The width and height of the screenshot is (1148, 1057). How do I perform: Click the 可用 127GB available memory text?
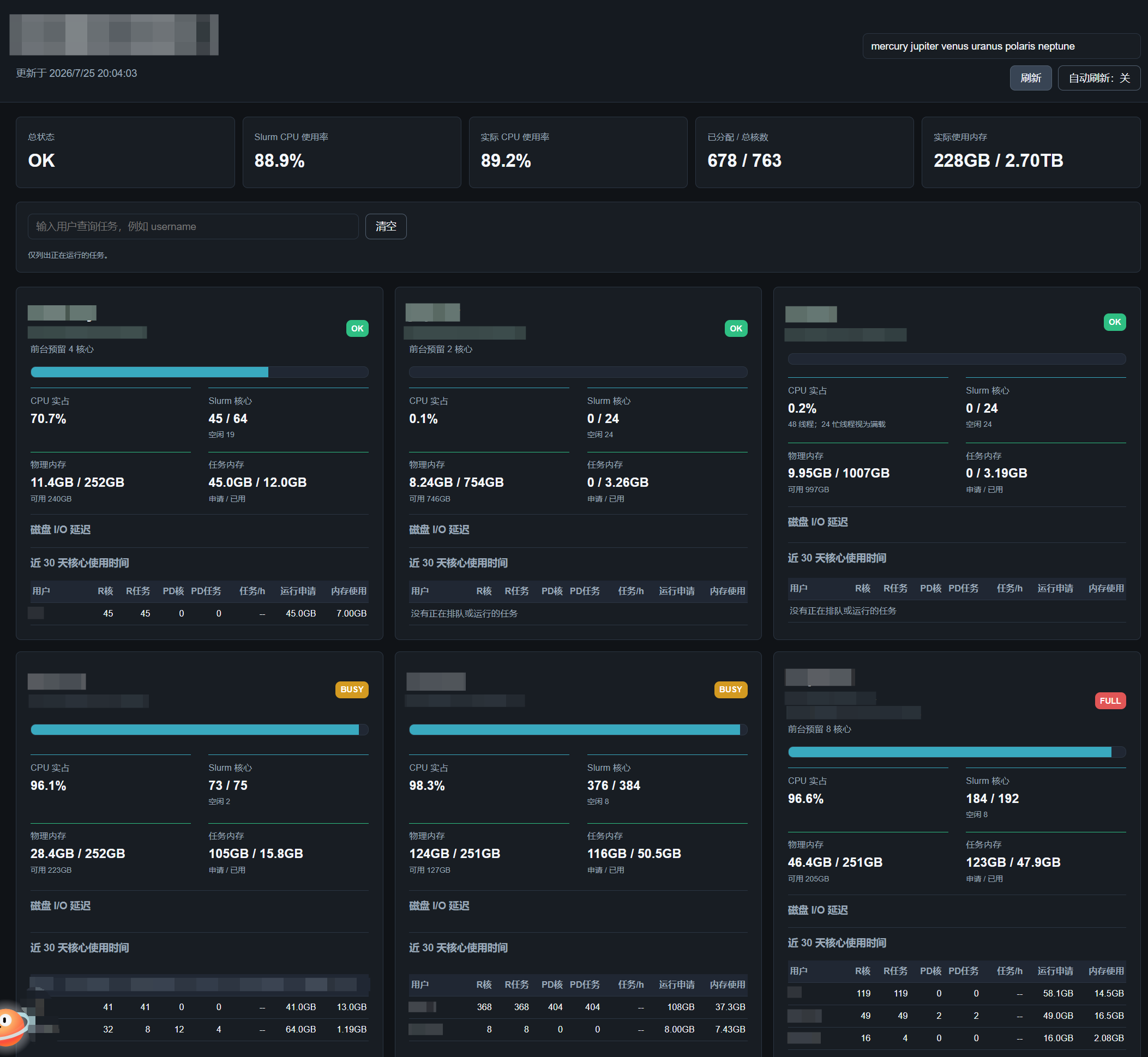[430, 869]
